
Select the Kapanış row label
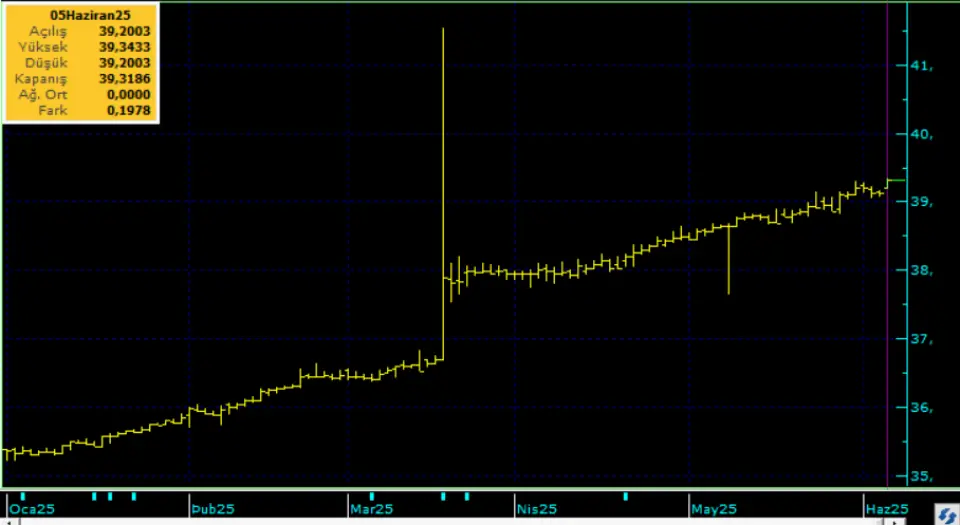pyautogui.click(x=41, y=80)
